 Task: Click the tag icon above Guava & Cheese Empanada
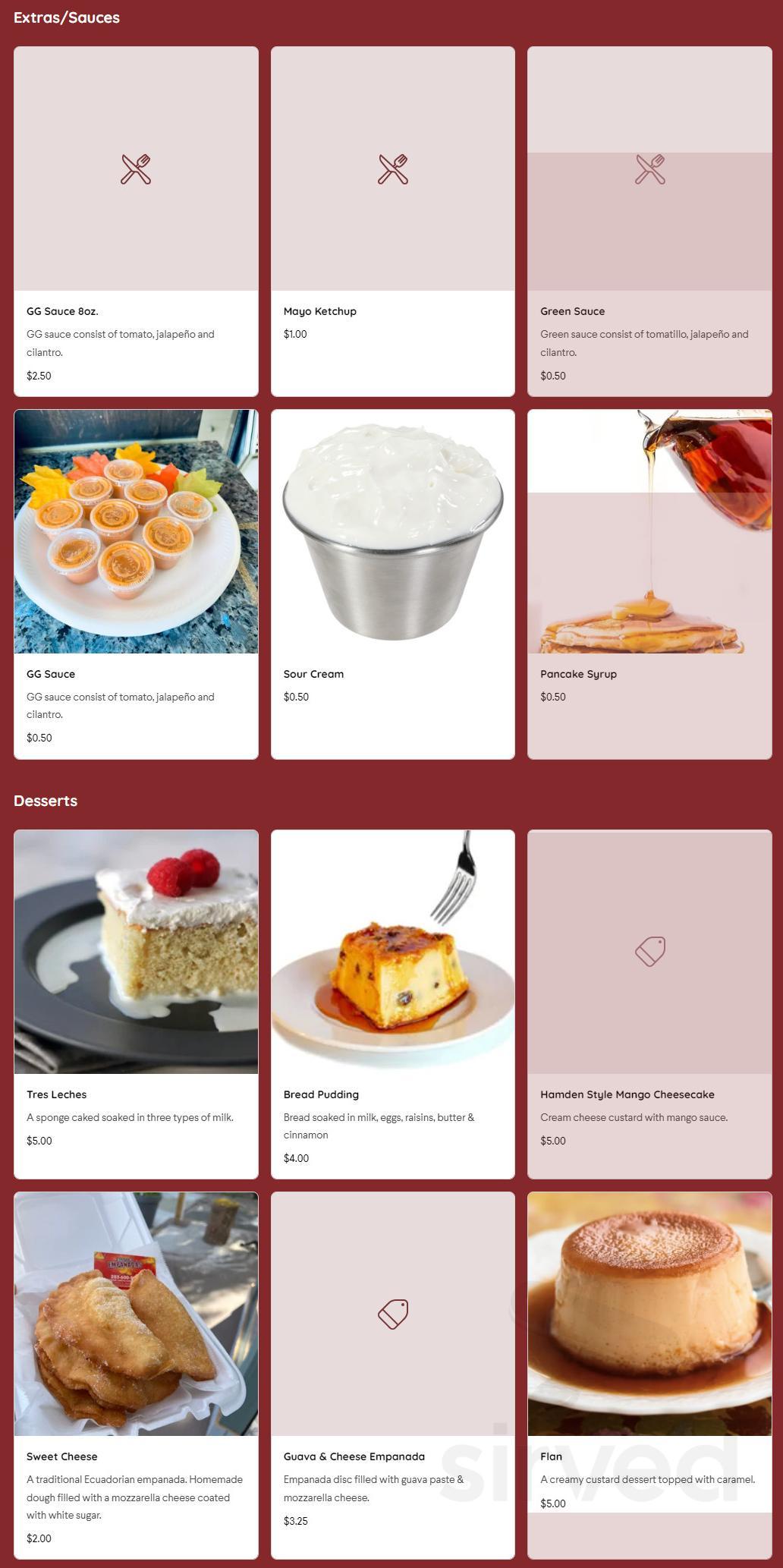click(393, 1314)
